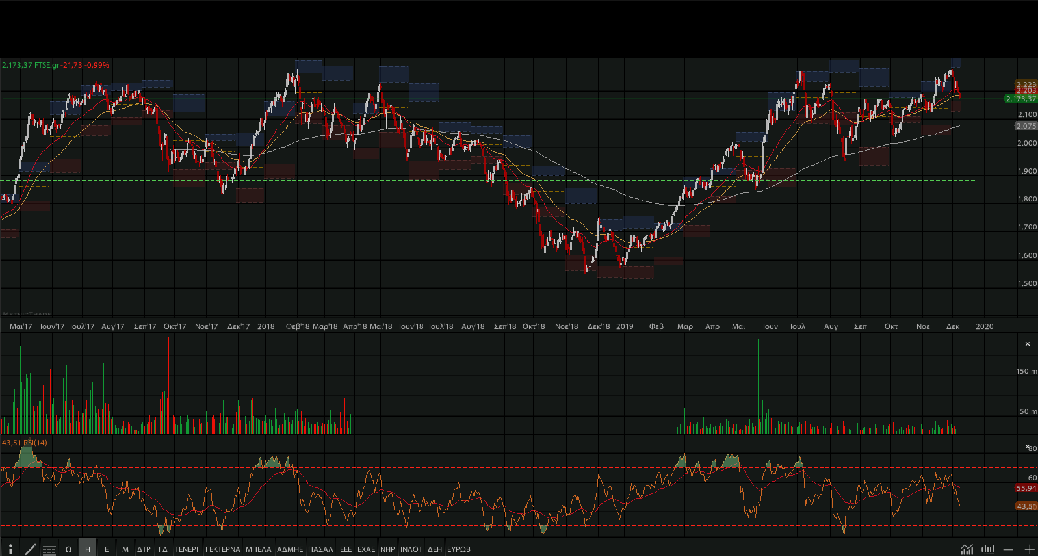
Task: Load the ΑΔΜΗΕ symbol chart
Action: pyautogui.click(x=290, y=549)
